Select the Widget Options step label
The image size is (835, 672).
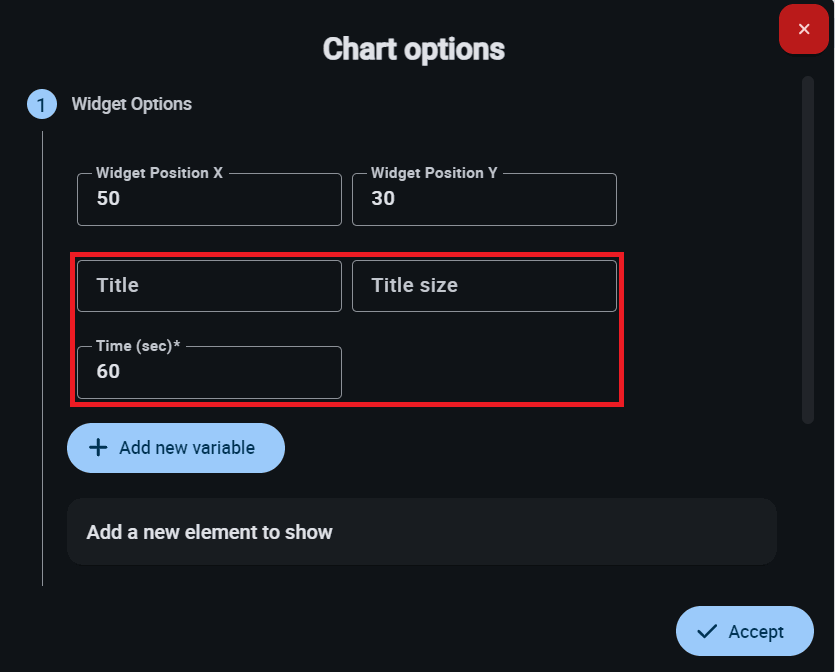132,104
